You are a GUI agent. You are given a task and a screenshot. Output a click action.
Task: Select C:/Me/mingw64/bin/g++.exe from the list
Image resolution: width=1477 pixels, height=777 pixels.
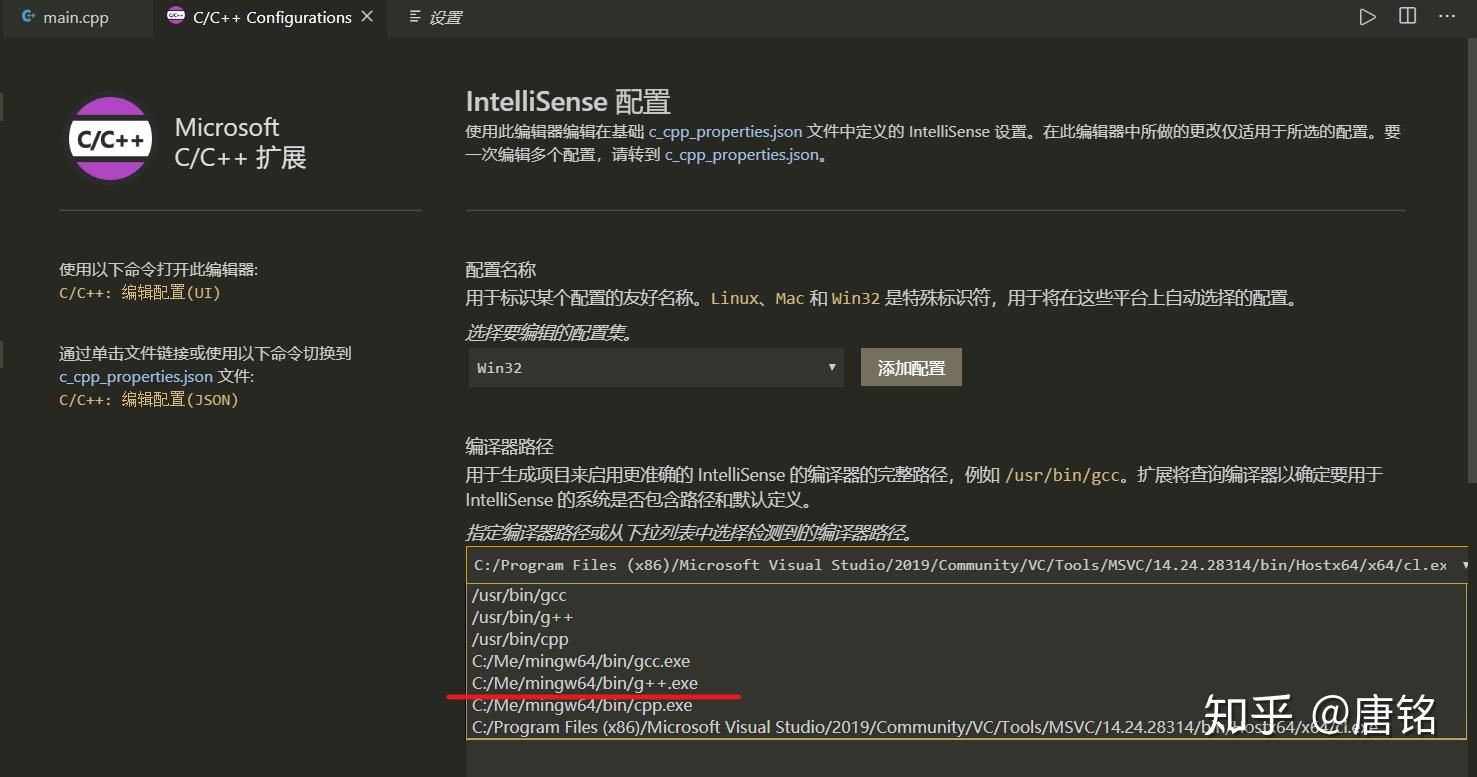click(x=585, y=683)
